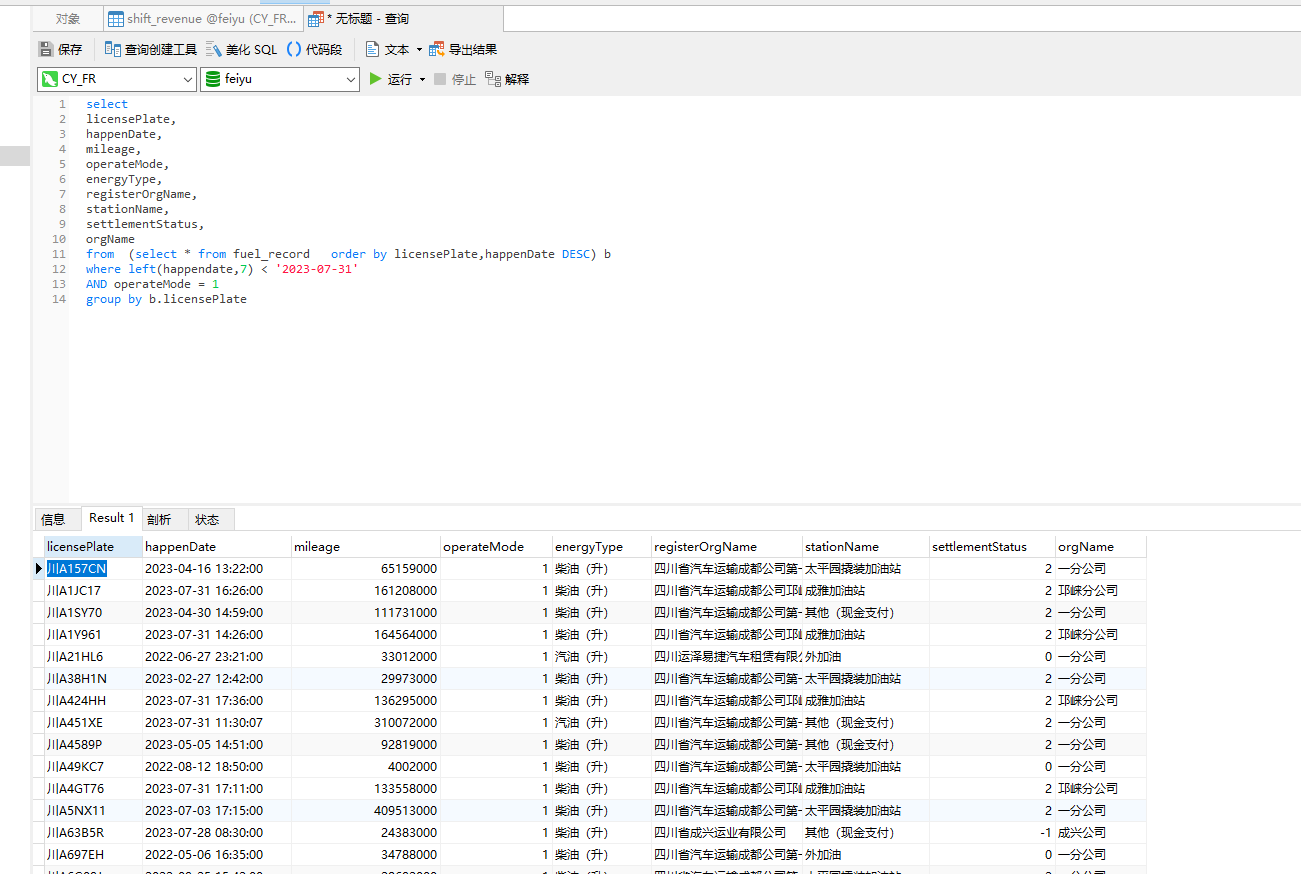Image resolution: width=1301 pixels, height=874 pixels.
Task: Select the cell 川A1JC17
Action: tap(92, 590)
